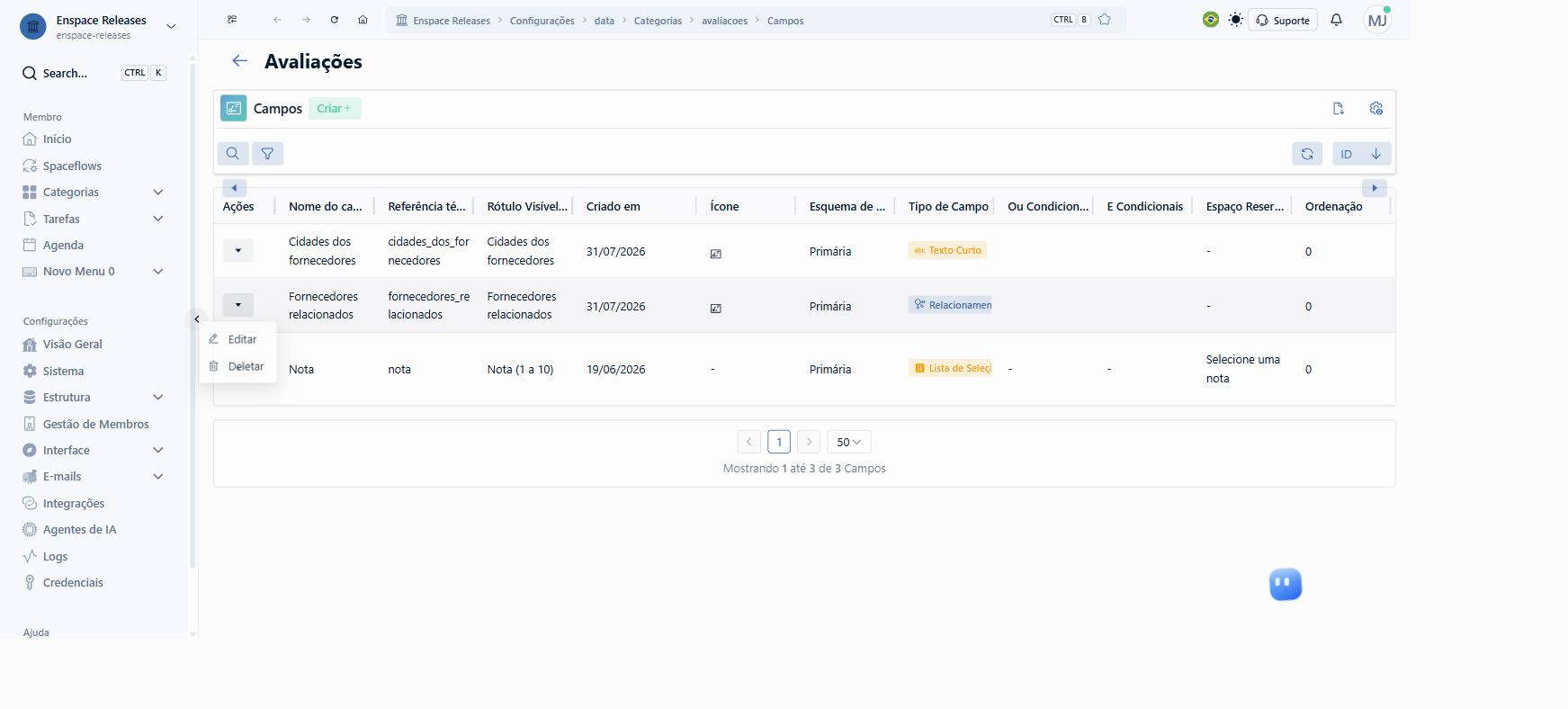This screenshot has width=1568, height=709.
Task: Open the floating chatbot assistant icon
Action: tap(1286, 585)
